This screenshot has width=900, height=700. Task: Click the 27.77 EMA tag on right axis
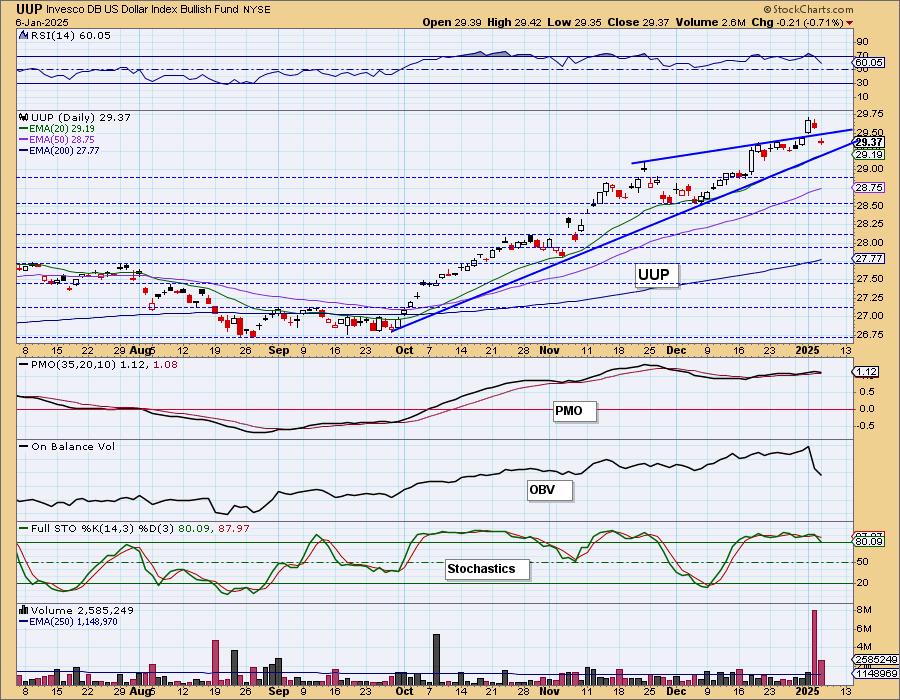click(x=870, y=259)
